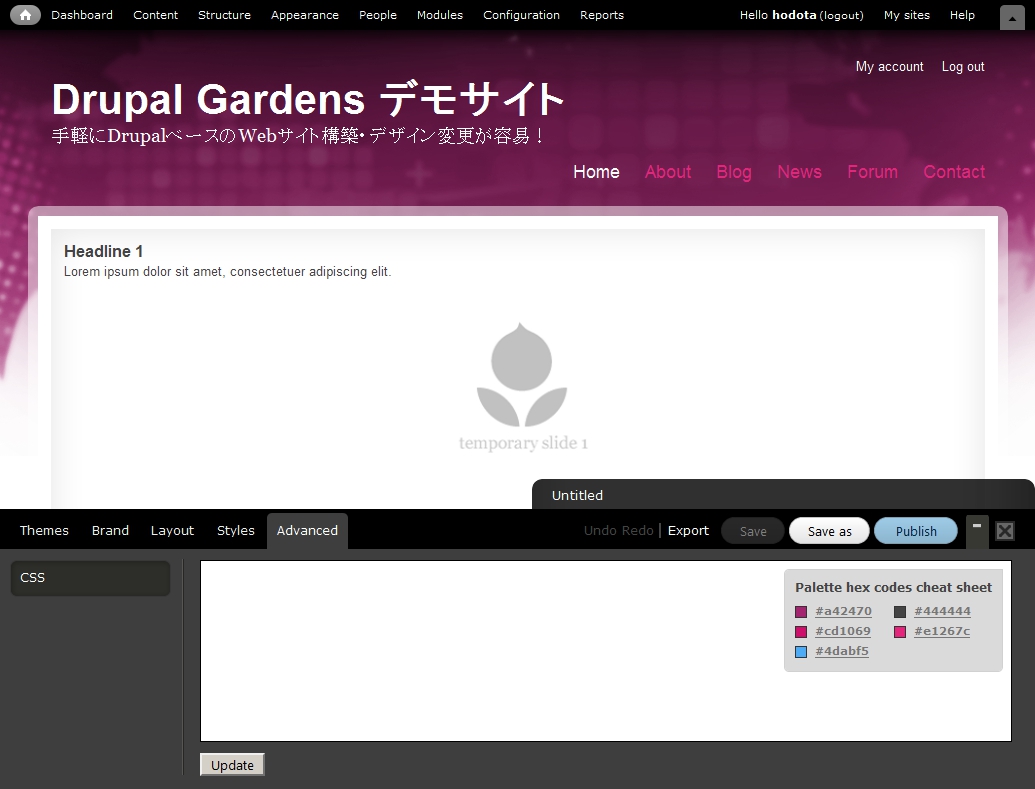
Task: Navigate to Forum page
Action: (872, 172)
